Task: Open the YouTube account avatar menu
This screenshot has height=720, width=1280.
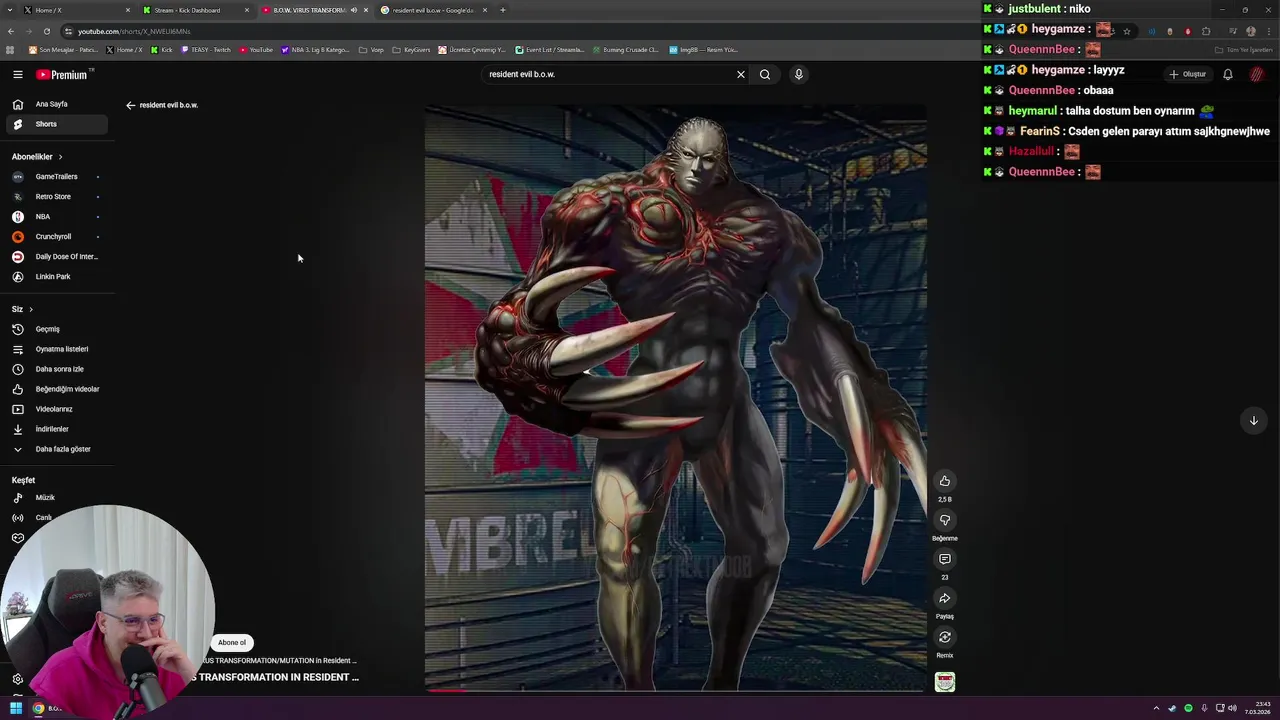Action: tap(1257, 74)
